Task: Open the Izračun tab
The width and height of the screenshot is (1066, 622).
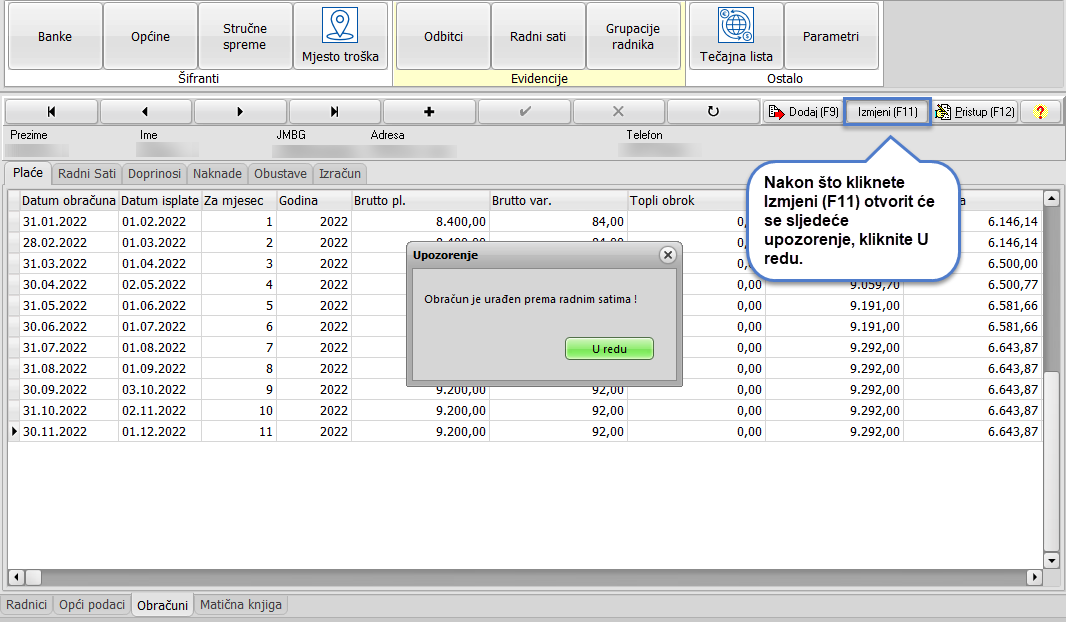Action: (340, 174)
